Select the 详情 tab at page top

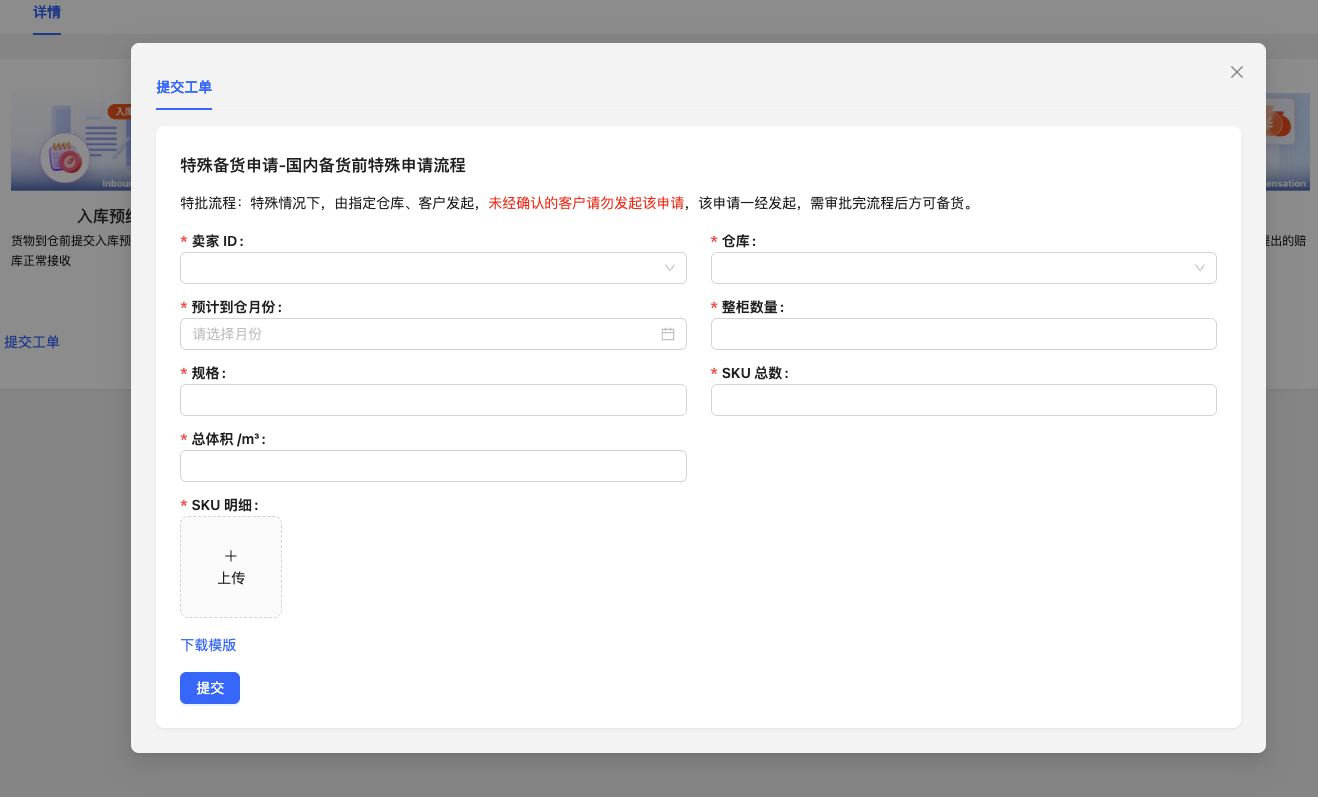click(47, 13)
